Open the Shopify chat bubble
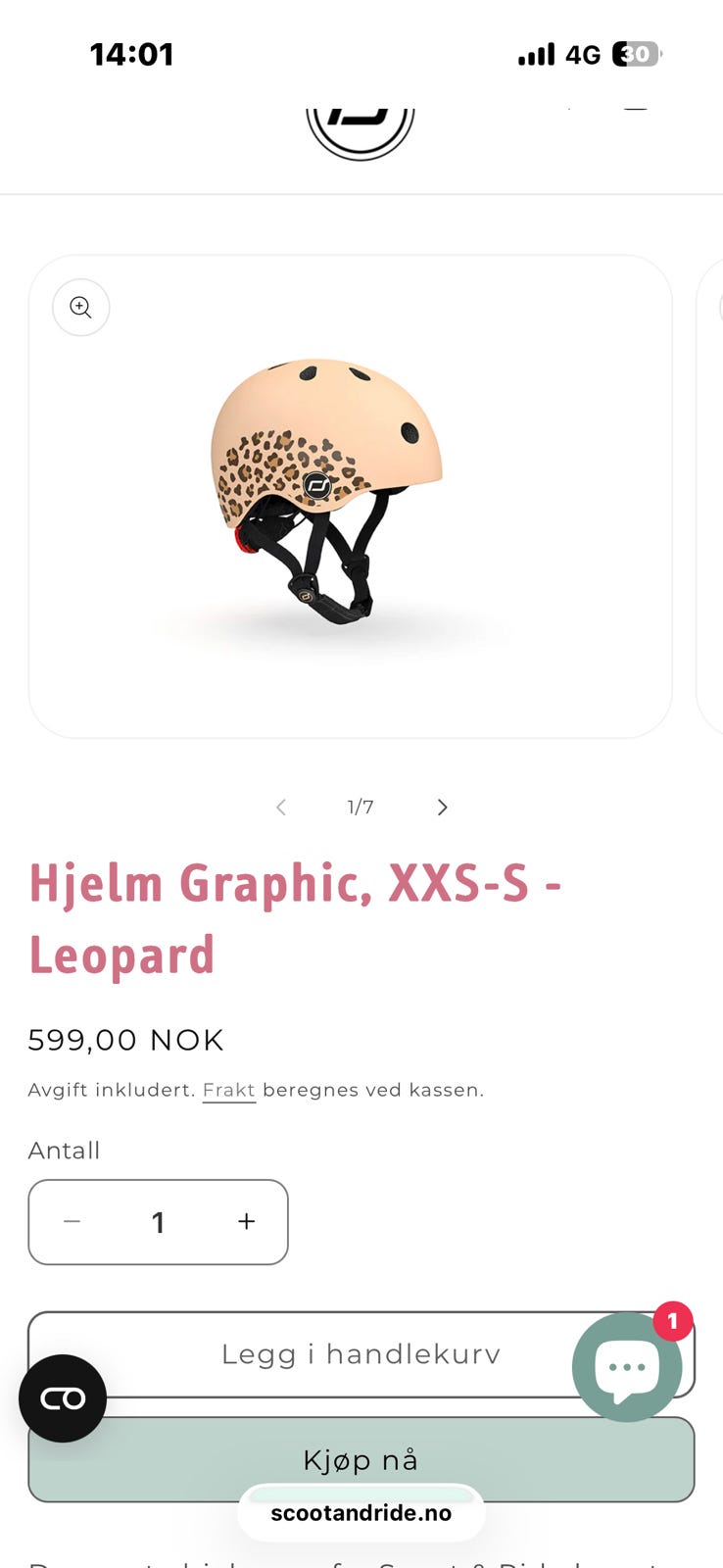Viewport: 723px width, 1568px height. pos(627,1367)
